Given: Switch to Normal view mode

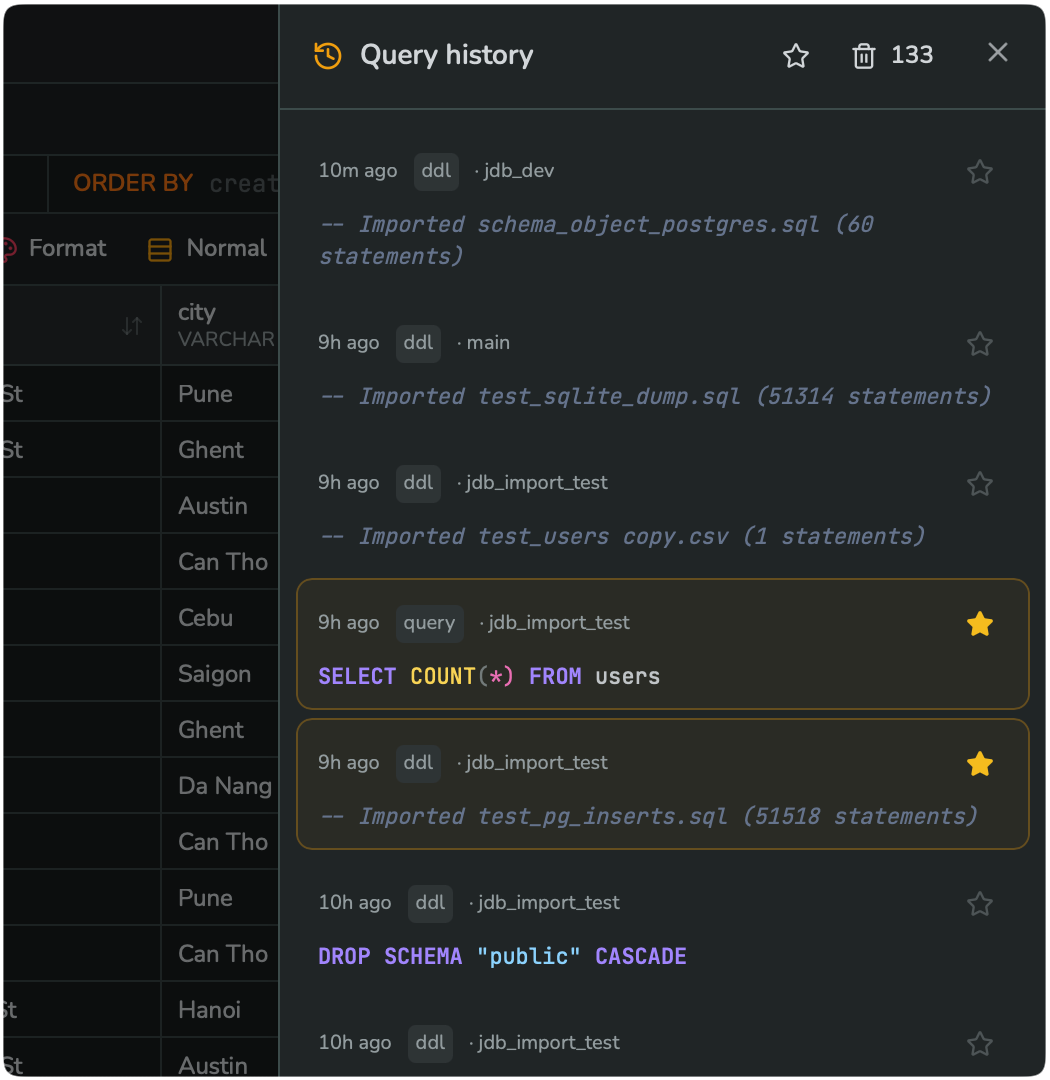Looking at the screenshot, I should pyautogui.click(x=207, y=249).
